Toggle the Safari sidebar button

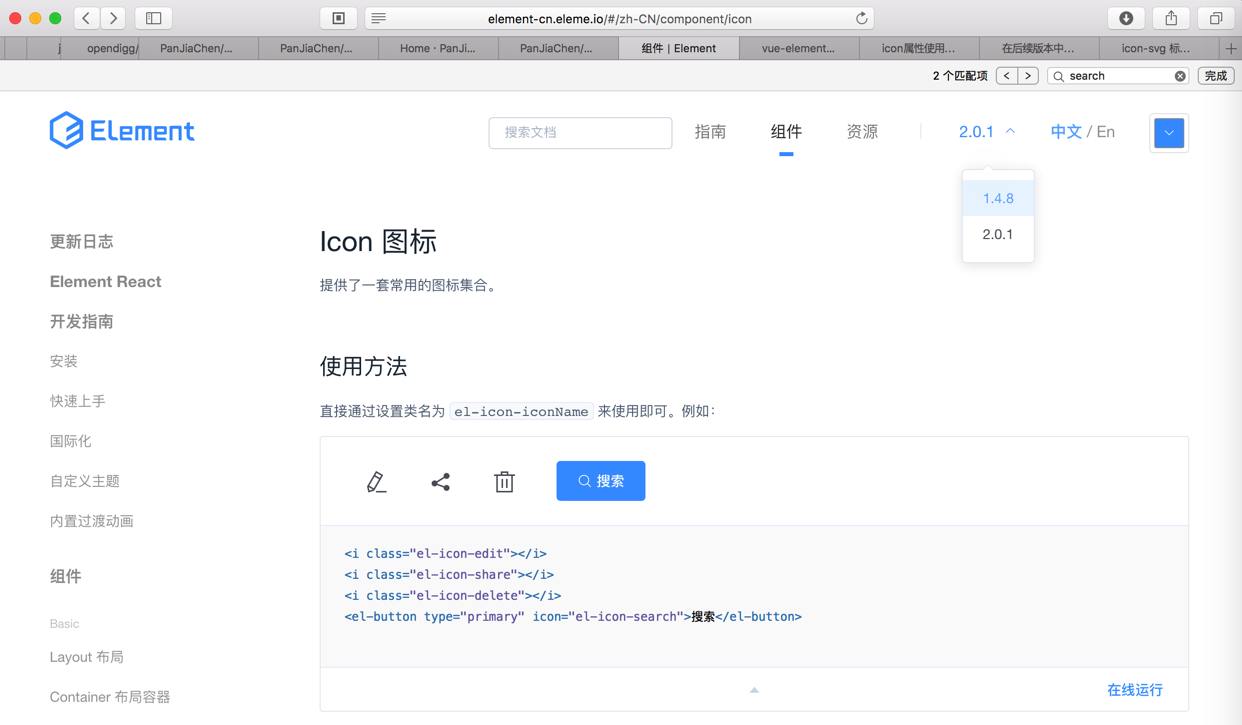(154, 18)
